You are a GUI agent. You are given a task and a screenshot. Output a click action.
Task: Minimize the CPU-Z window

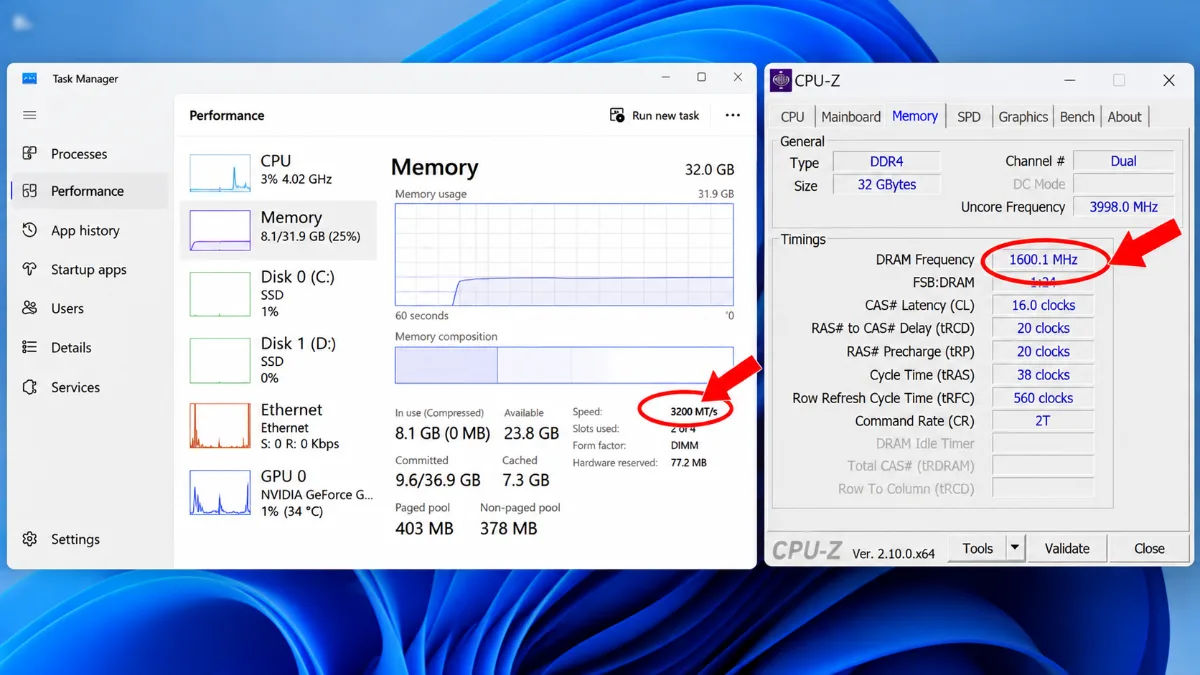tap(1070, 80)
